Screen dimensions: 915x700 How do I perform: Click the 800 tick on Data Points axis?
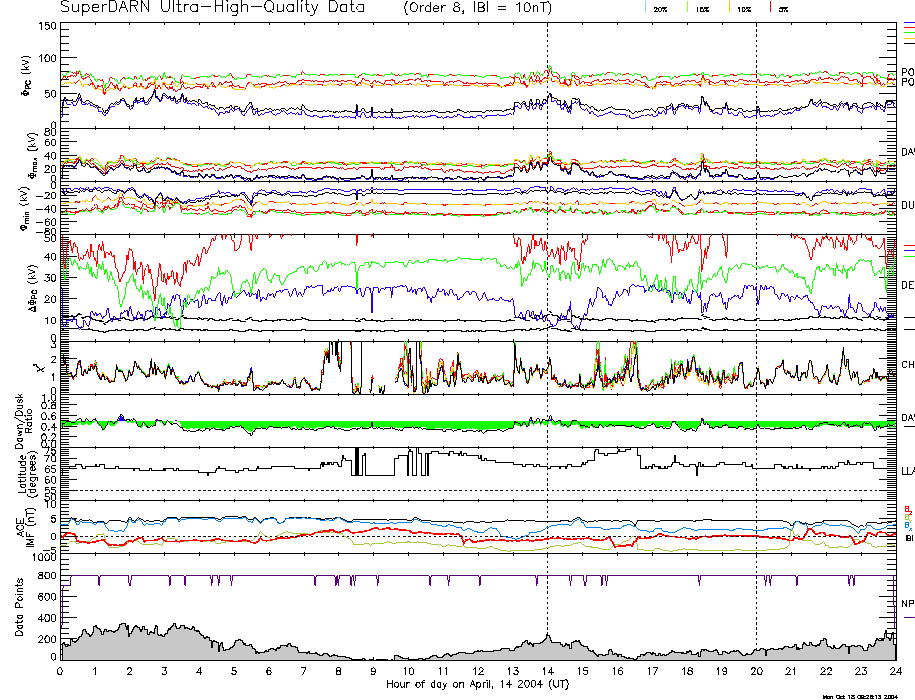48,576
